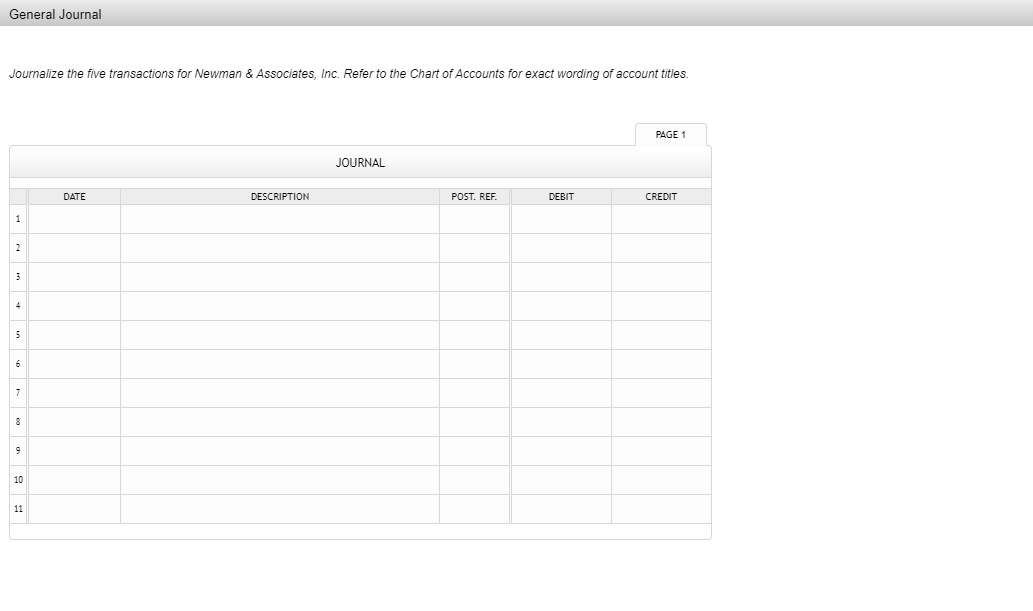
Task: Activate the Credit cell in row 8
Action: click(x=661, y=422)
